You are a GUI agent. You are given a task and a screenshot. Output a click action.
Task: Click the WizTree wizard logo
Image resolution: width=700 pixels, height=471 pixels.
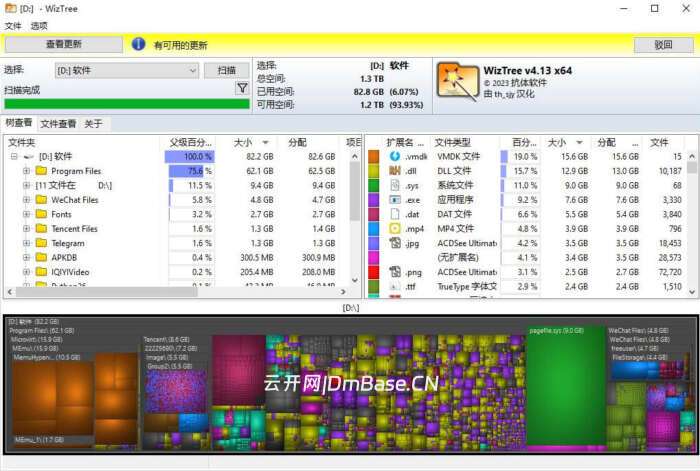coord(457,82)
